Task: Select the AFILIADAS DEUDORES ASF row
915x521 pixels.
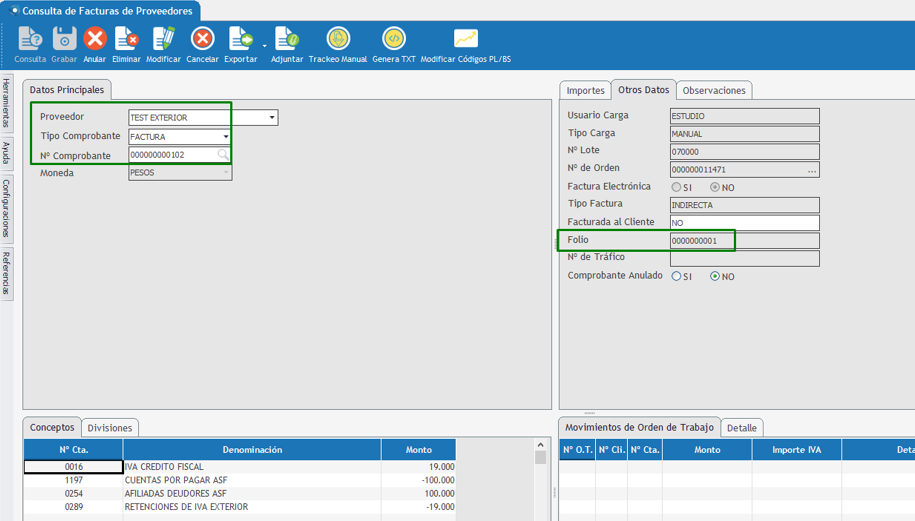Action: coord(240,494)
